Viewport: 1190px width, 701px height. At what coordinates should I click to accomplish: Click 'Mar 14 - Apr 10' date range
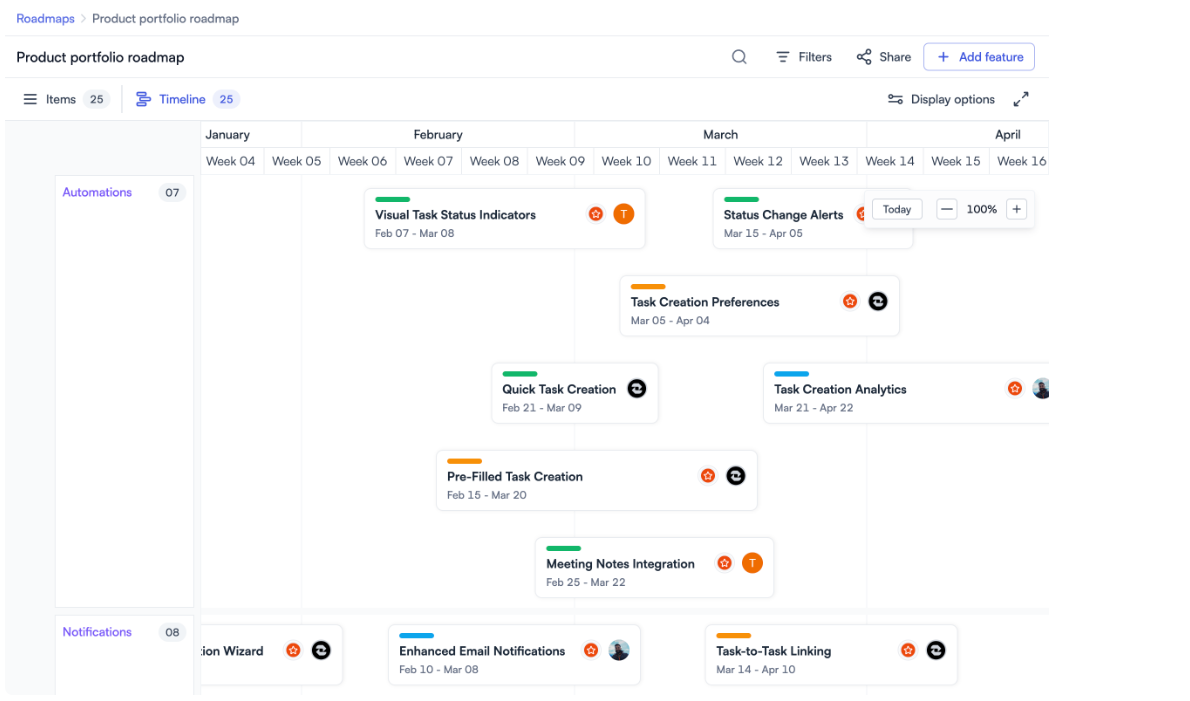(756, 670)
